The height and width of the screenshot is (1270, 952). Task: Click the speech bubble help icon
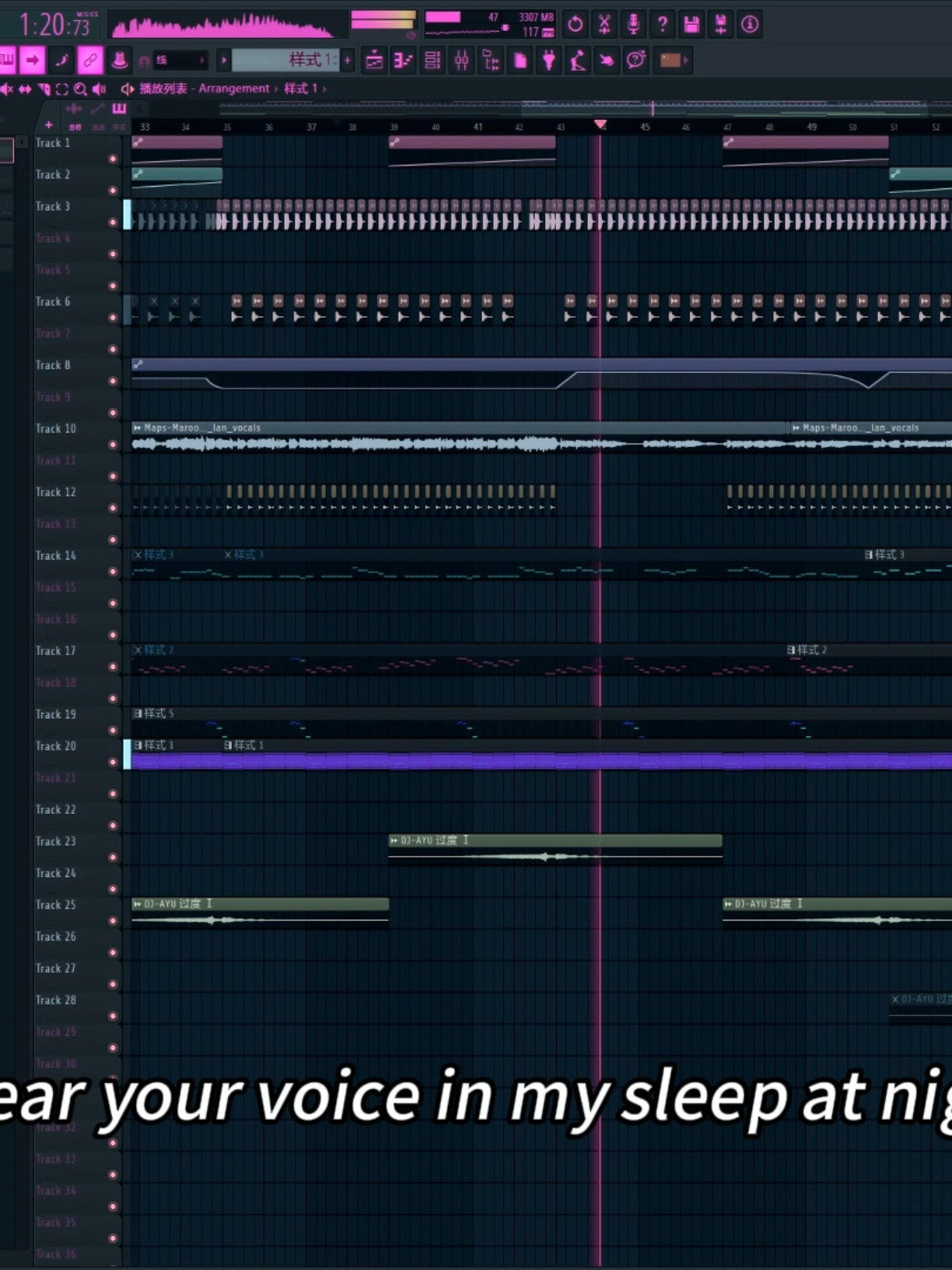pyautogui.click(x=636, y=60)
